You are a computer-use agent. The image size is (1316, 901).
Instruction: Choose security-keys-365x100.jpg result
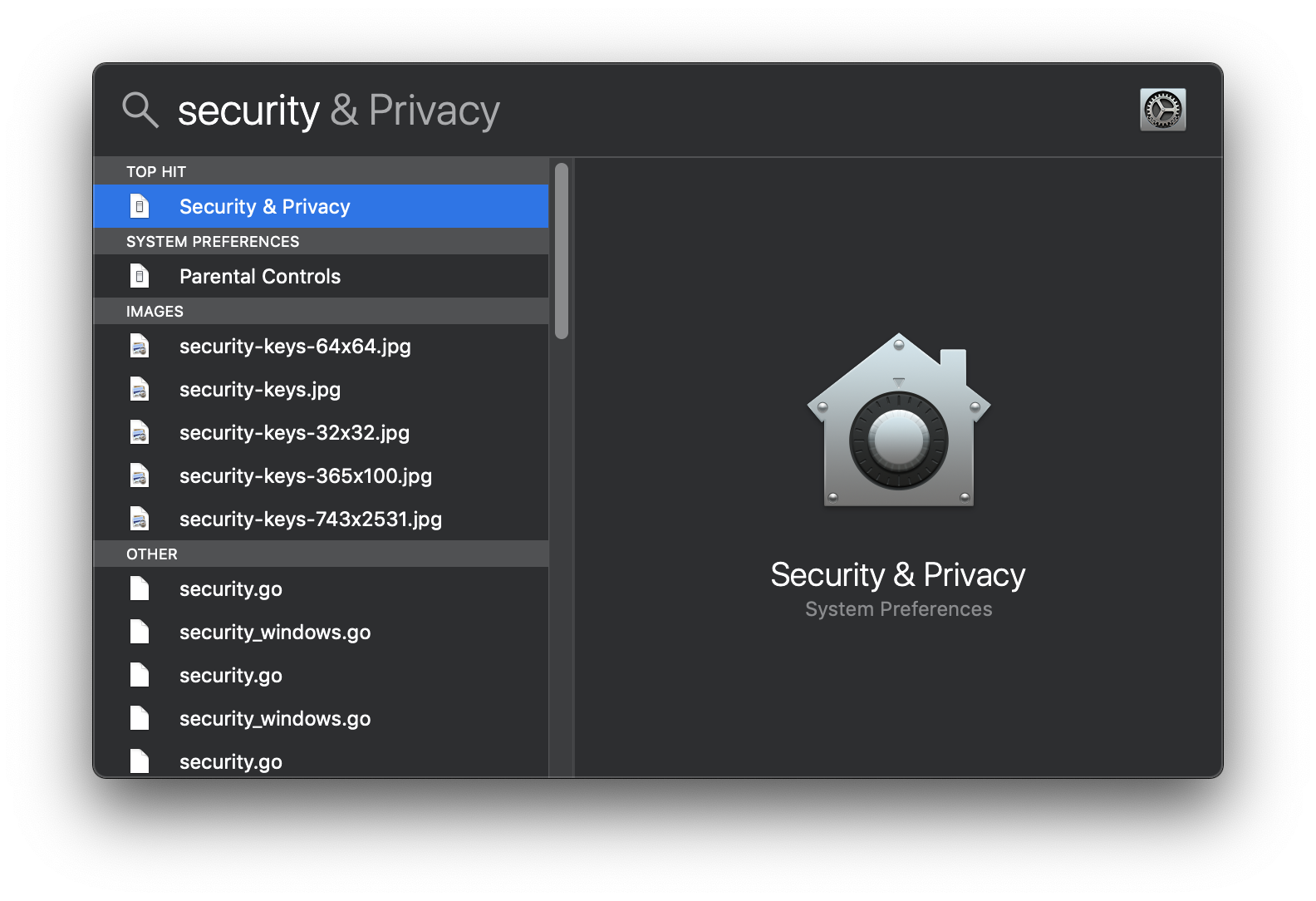[x=321, y=475]
